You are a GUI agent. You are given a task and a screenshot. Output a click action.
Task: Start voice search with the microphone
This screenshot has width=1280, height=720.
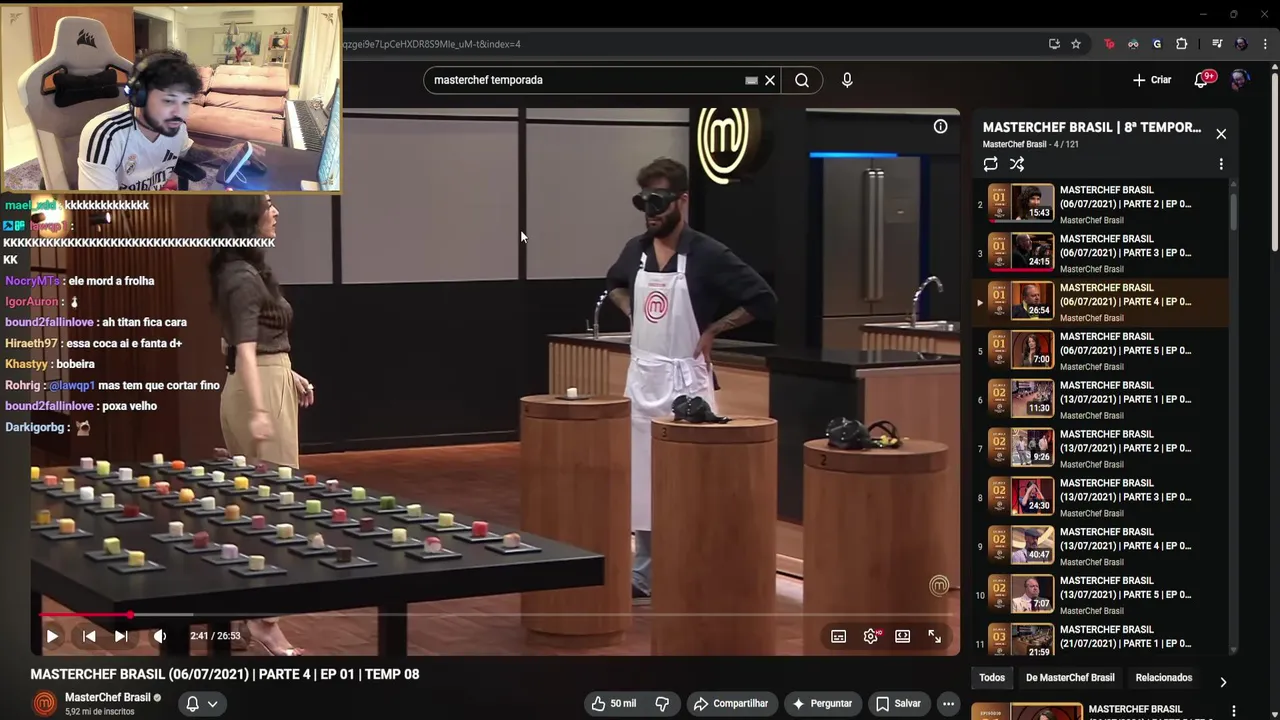click(x=847, y=80)
